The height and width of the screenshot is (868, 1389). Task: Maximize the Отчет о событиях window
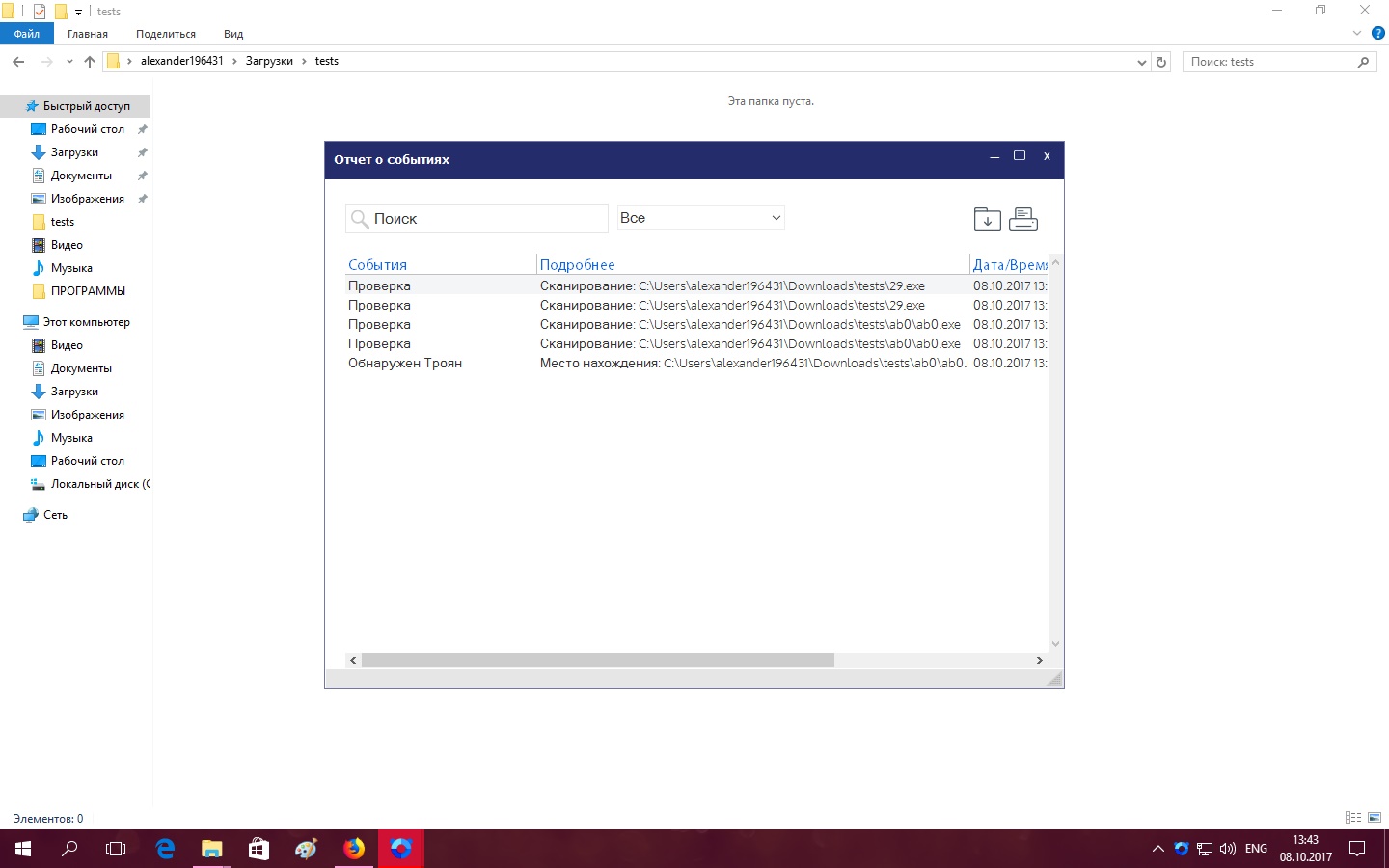[1020, 156]
